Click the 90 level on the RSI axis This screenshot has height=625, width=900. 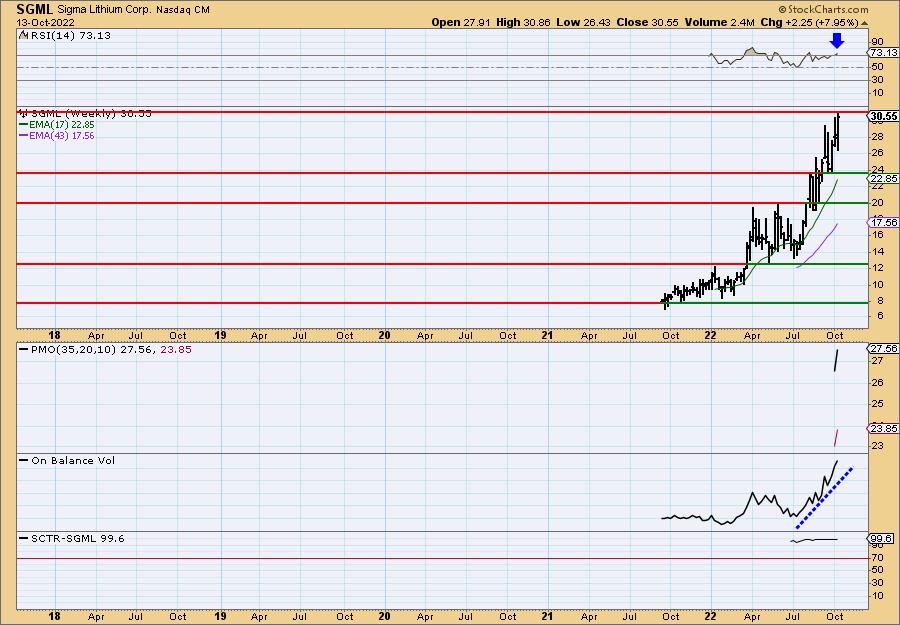[877, 41]
